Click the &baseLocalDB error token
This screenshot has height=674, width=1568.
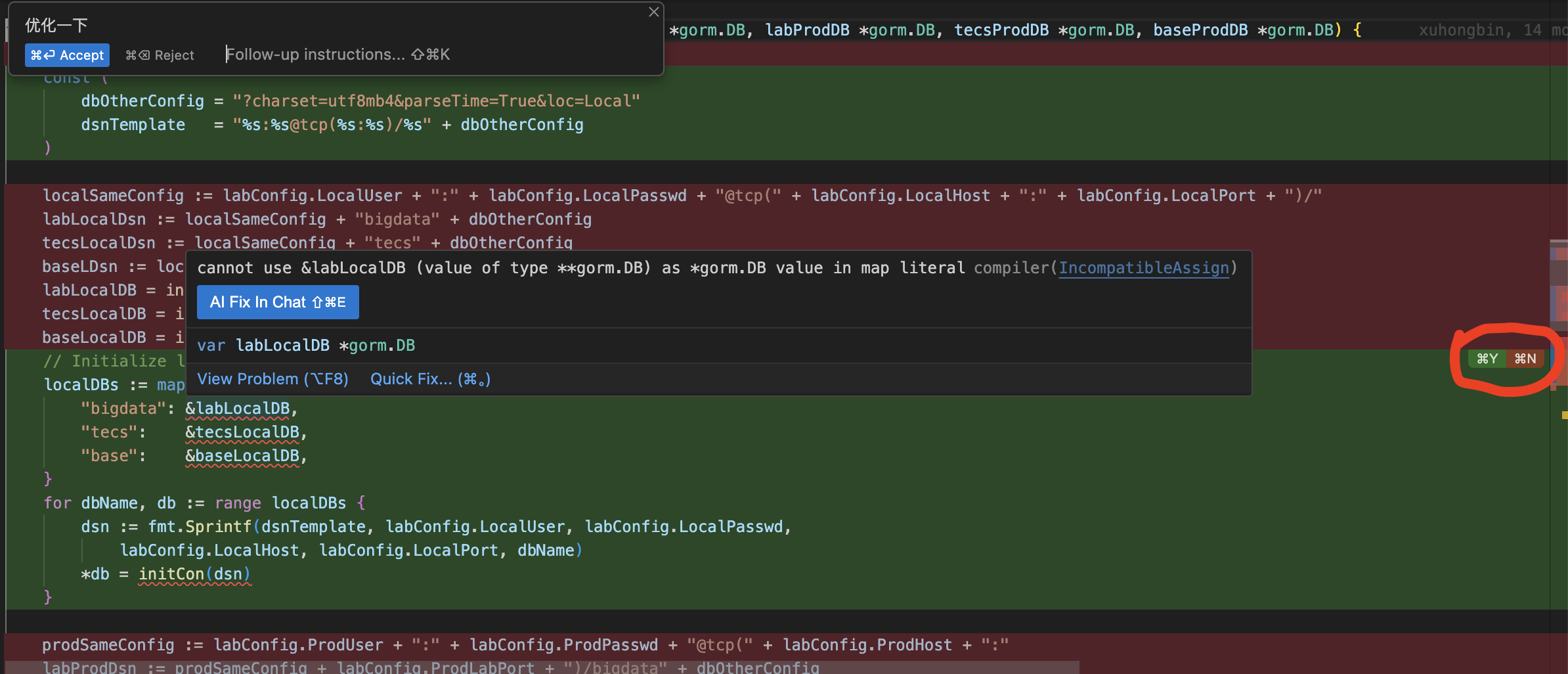coord(242,456)
